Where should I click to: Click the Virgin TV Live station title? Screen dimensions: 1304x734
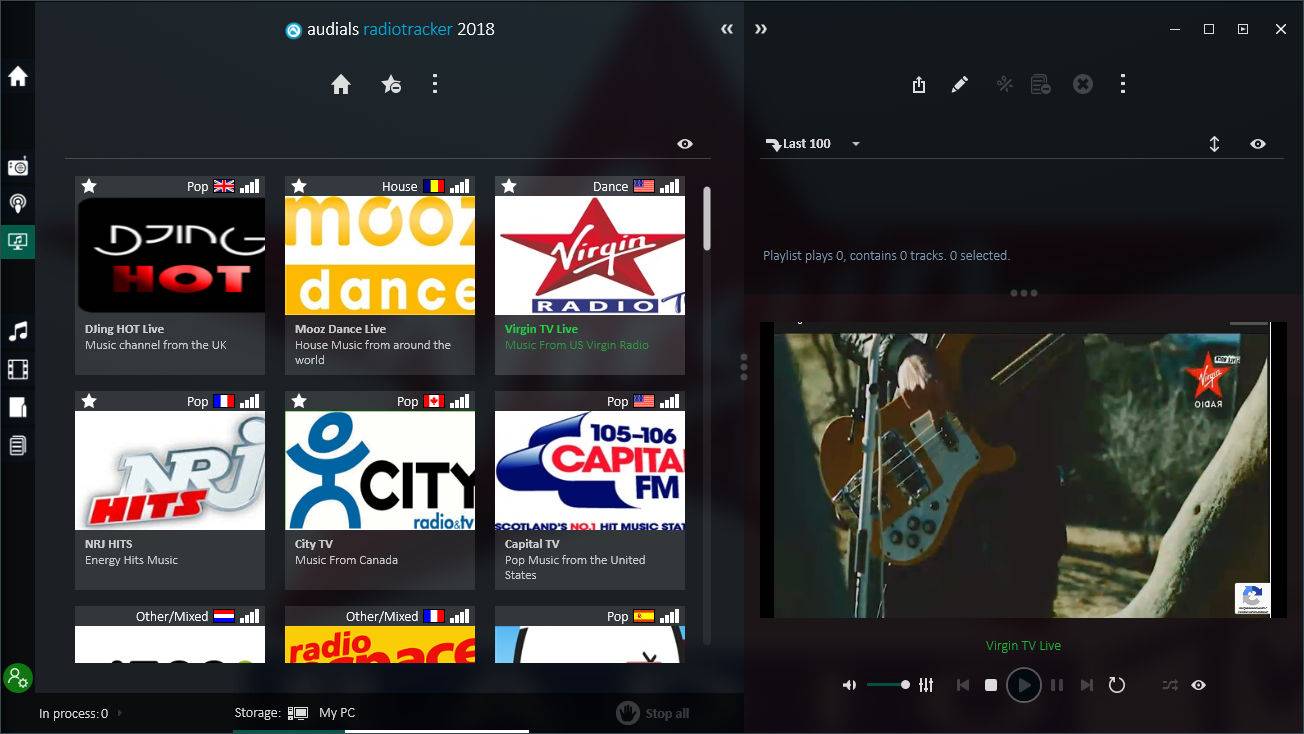click(x=541, y=329)
